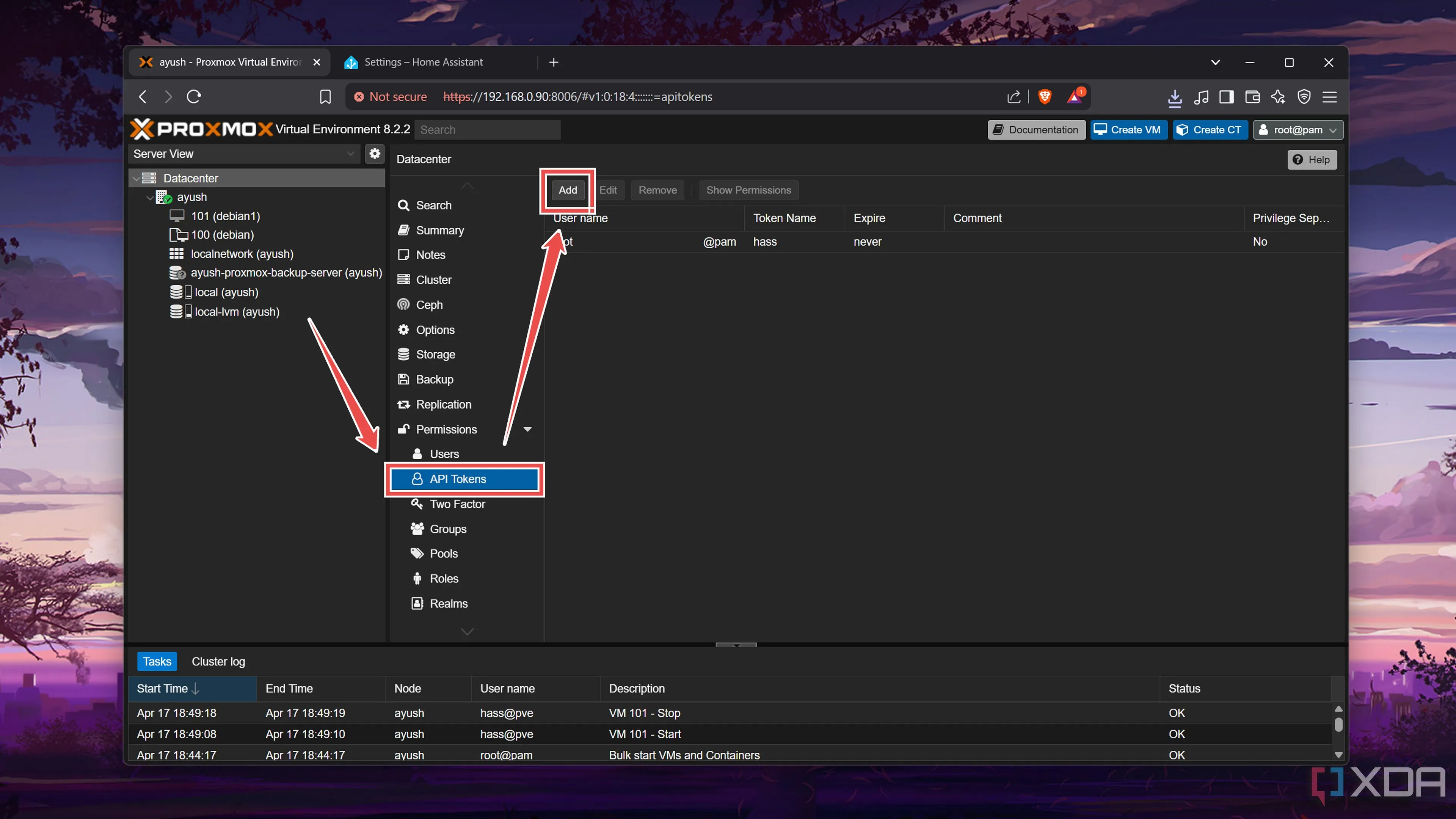Open Brave Shields lion icon
This screenshot has width=1456, height=819.
click(1045, 97)
